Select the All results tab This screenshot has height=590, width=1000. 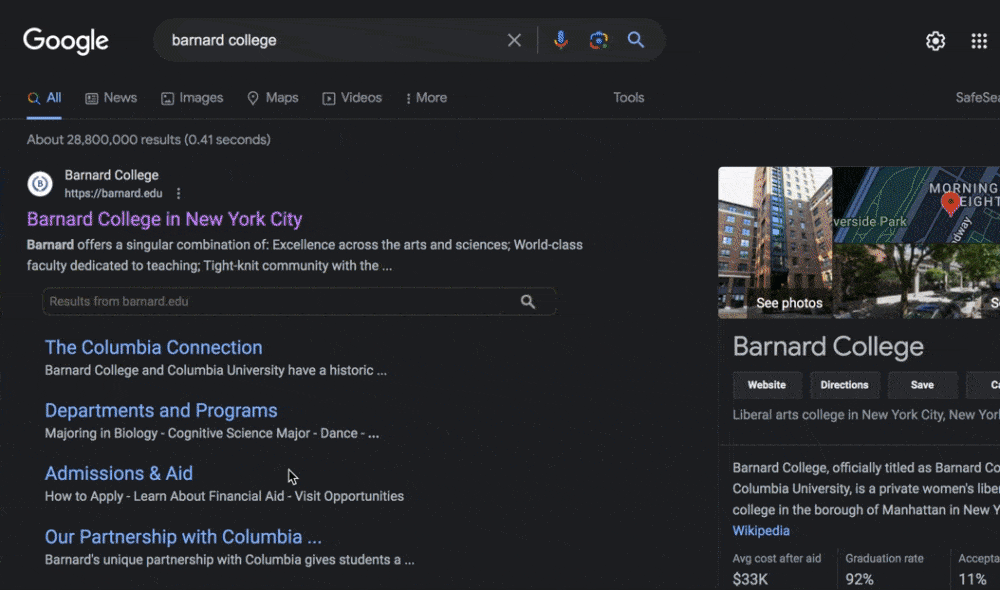click(x=44, y=98)
